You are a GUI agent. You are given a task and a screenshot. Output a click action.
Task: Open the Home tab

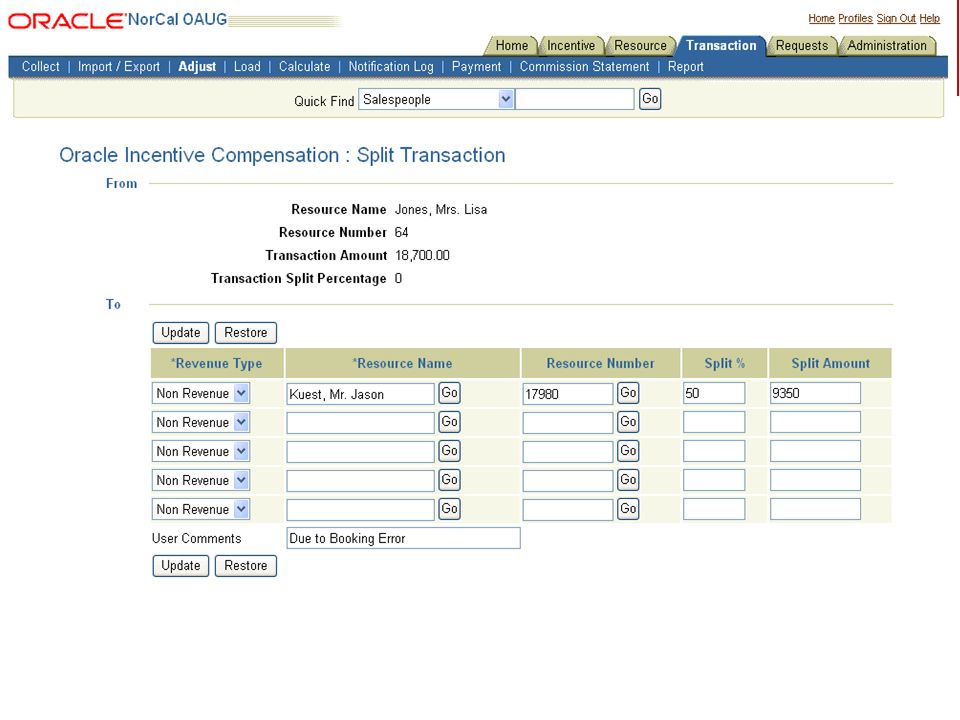click(x=511, y=45)
